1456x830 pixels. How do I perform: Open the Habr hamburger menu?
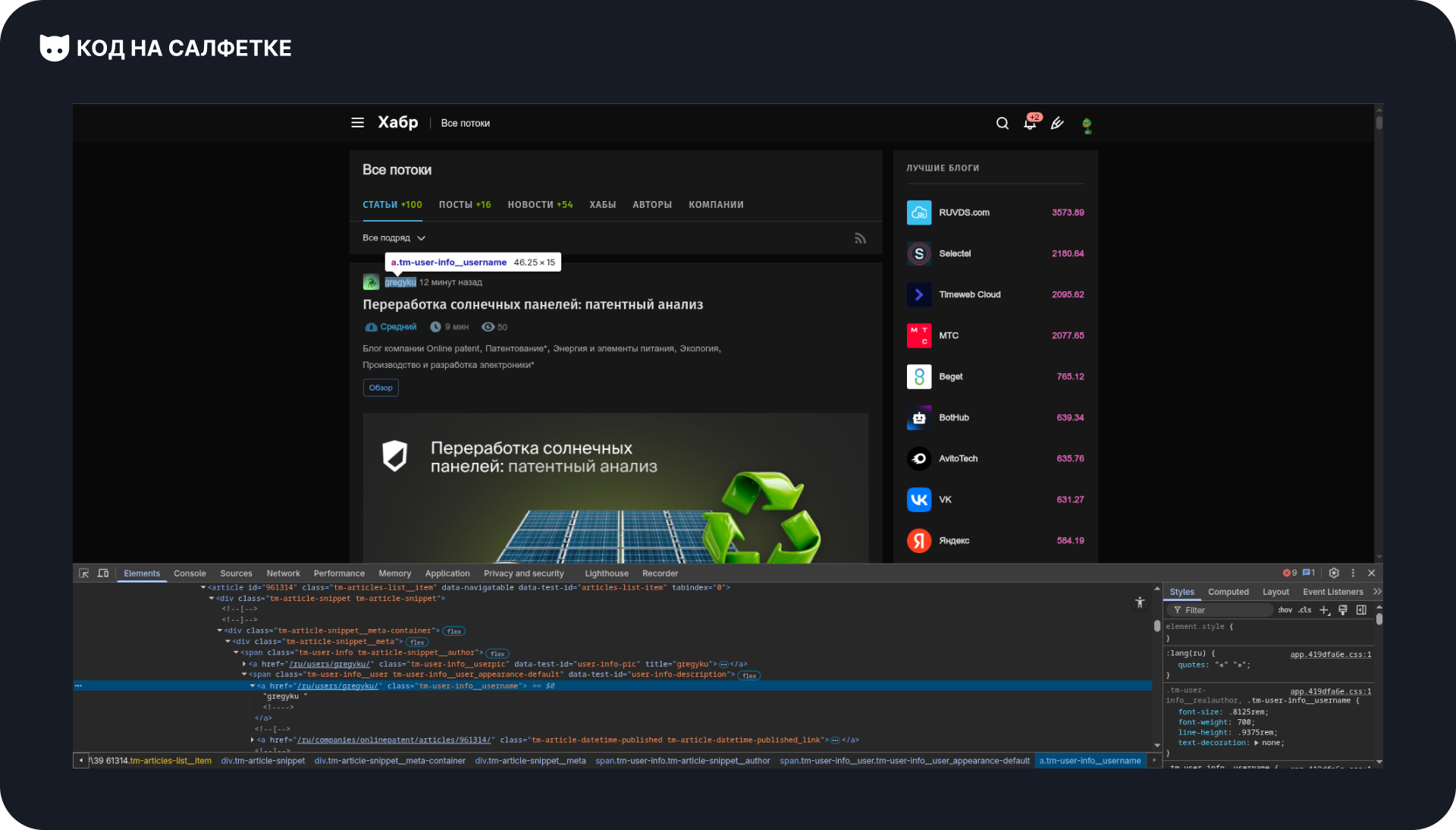click(x=357, y=123)
